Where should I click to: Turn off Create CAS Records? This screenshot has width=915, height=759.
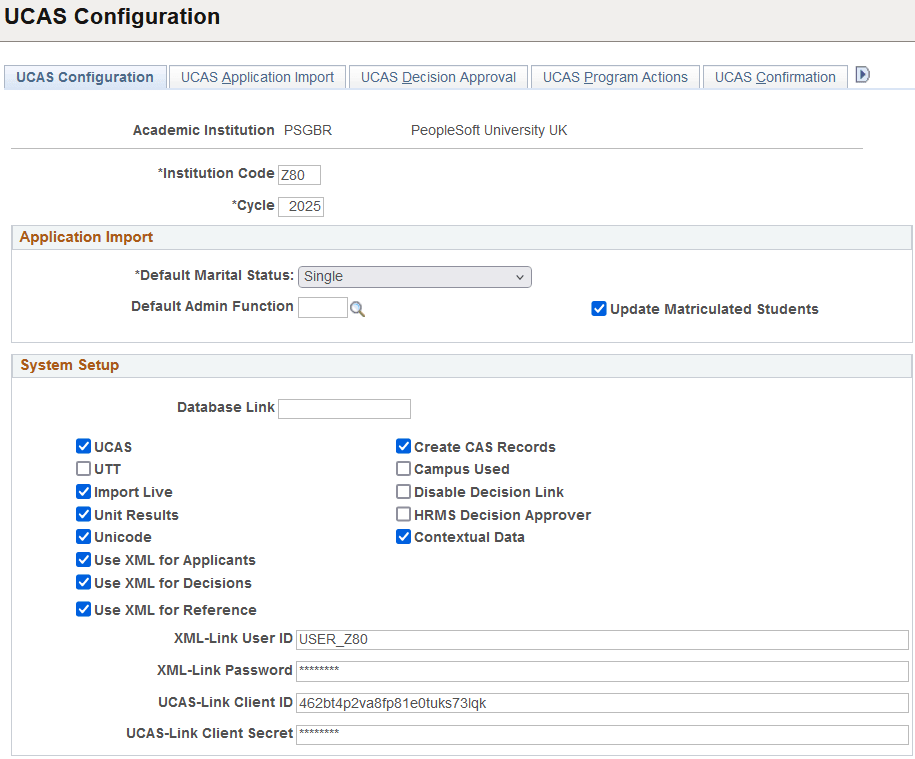[x=403, y=446]
